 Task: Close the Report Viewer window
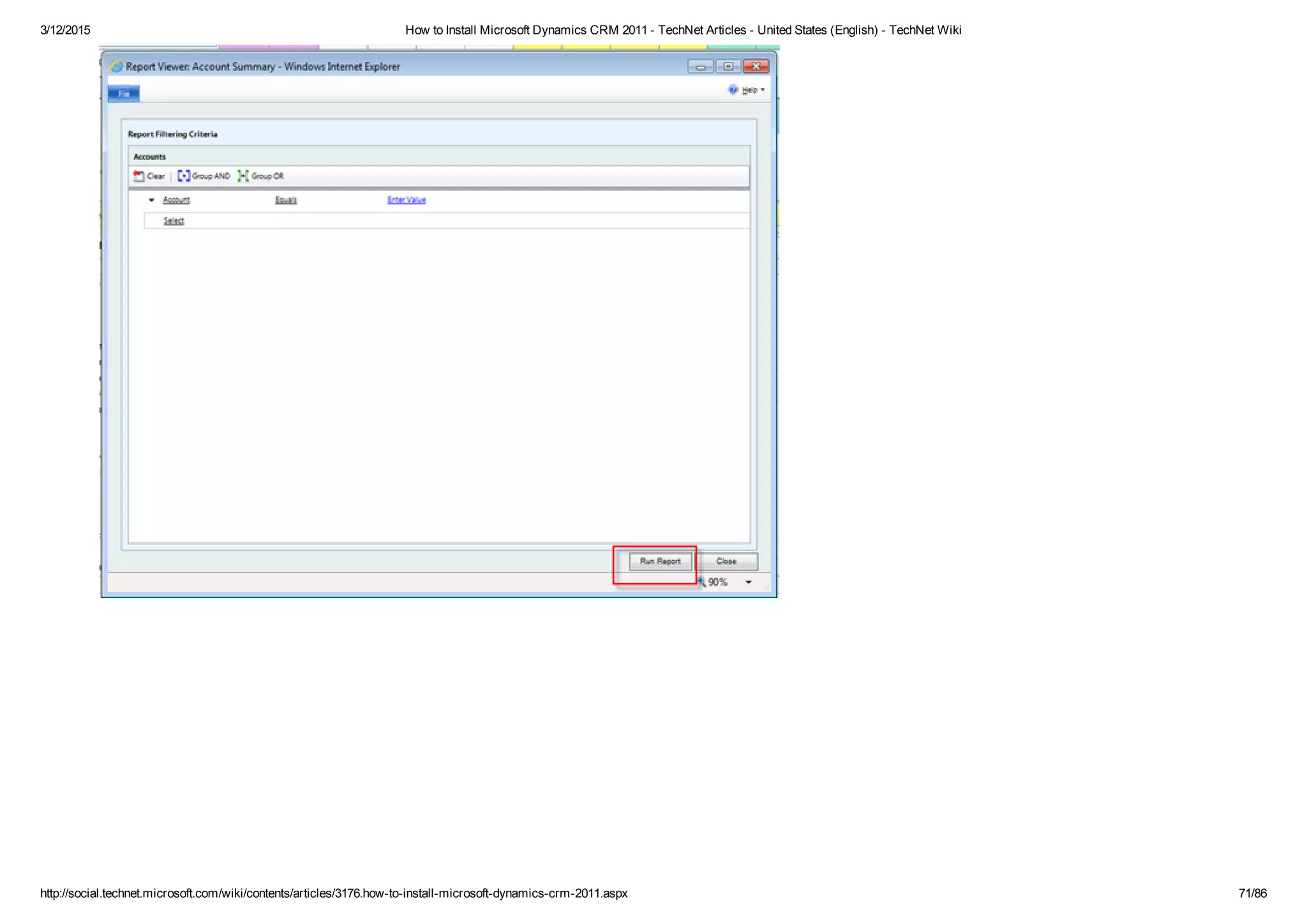pos(756,66)
